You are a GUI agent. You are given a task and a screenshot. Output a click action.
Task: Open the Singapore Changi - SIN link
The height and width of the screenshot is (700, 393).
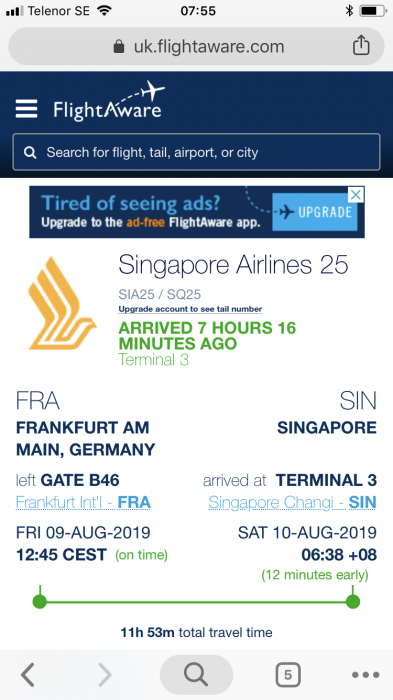[292, 503]
